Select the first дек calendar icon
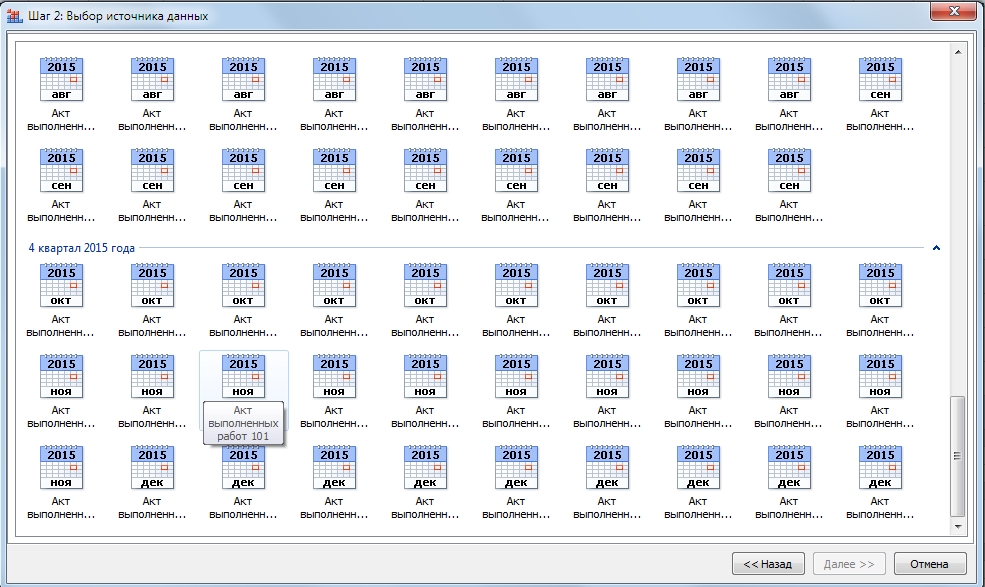 152,467
